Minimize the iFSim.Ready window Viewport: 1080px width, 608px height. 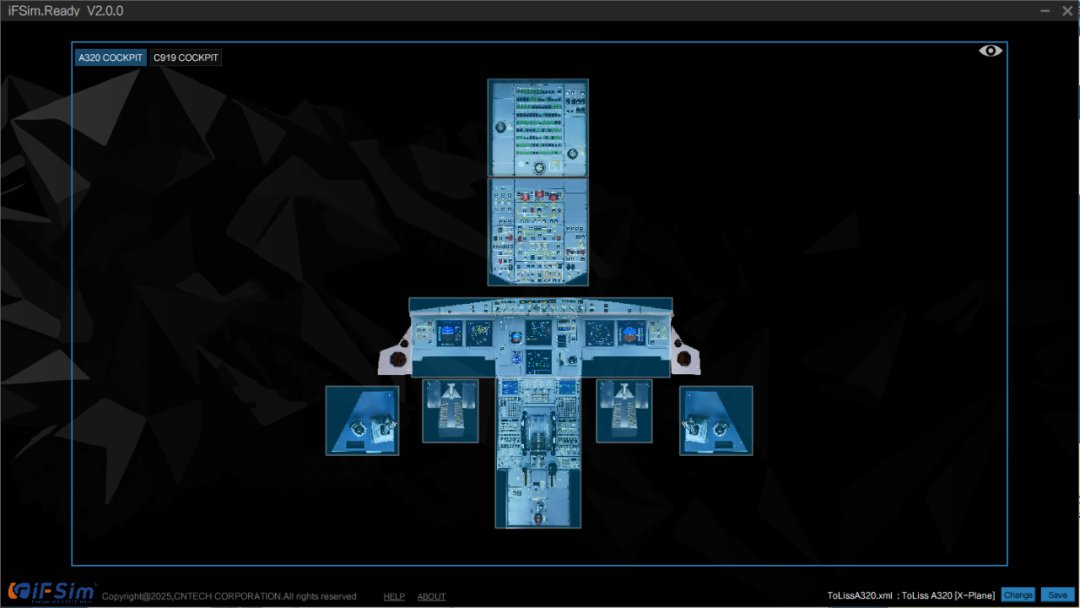[1045, 10]
